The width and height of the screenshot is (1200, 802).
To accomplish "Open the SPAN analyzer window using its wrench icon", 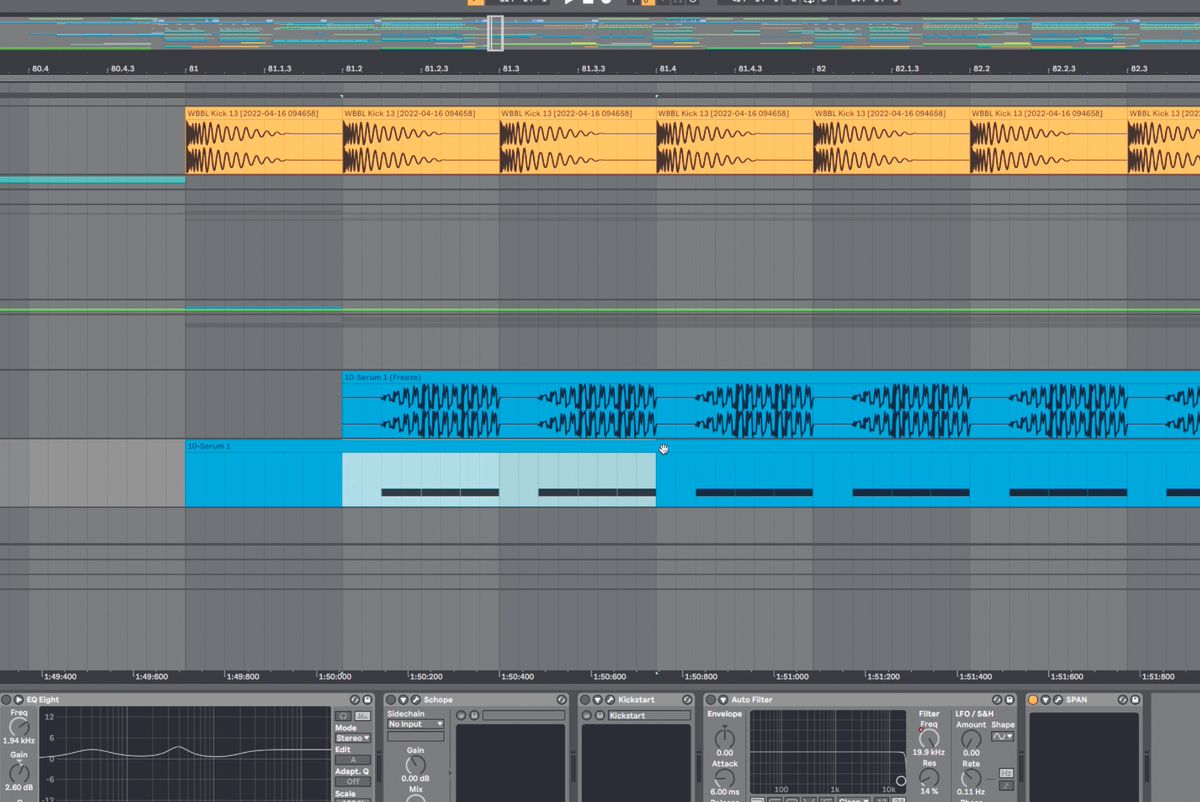I will point(1057,700).
